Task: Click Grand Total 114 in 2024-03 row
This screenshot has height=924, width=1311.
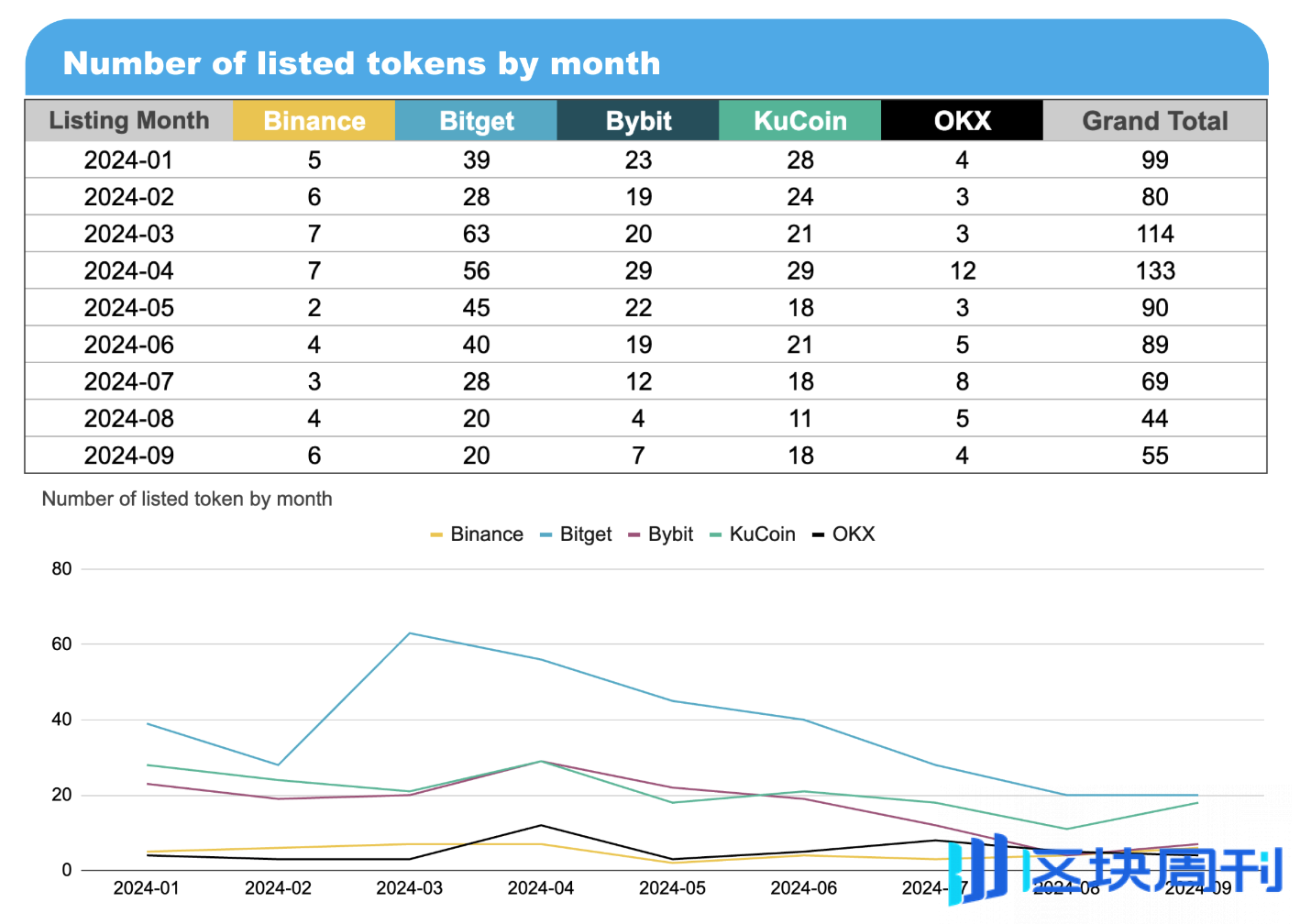Action: tap(1155, 234)
